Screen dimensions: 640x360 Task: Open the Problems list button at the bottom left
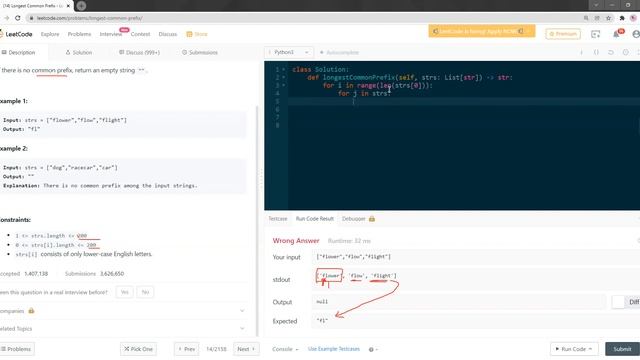(16, 349)
